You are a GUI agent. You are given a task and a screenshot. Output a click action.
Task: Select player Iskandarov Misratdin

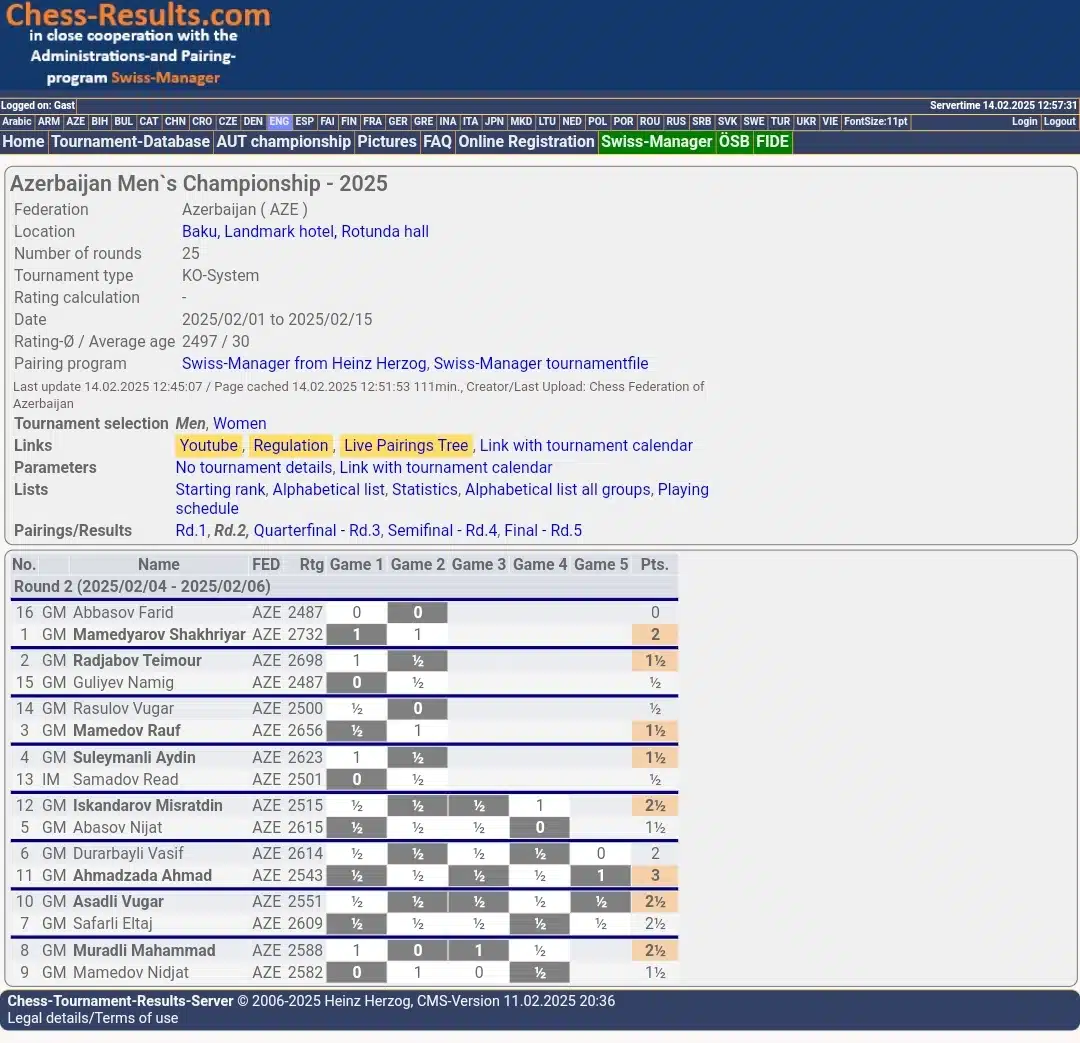147,806
